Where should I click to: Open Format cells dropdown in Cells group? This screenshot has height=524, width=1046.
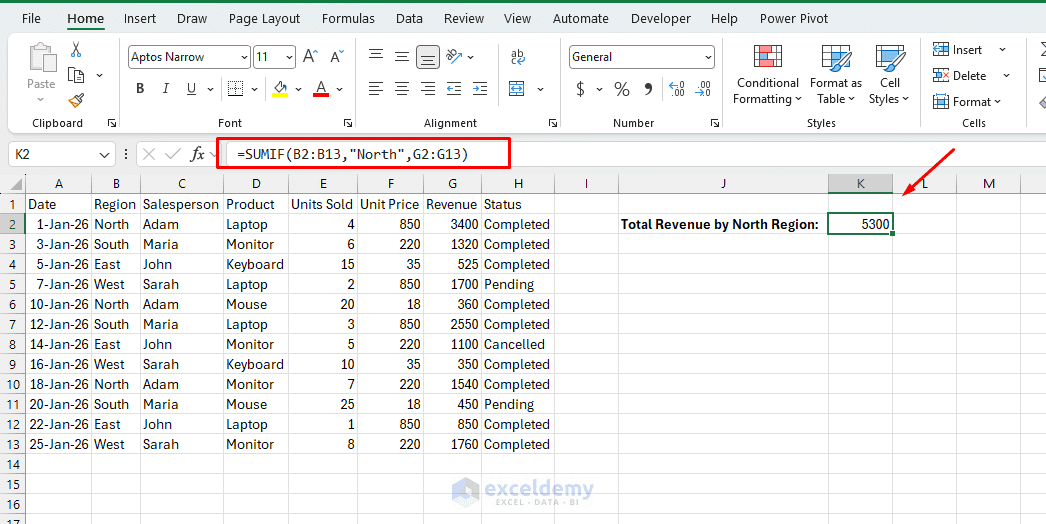pyautogui.click(x=967, y=101)
